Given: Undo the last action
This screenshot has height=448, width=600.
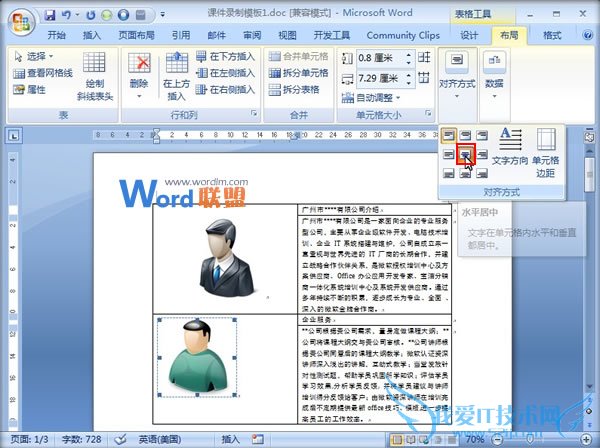Looking at the screenshot, I should 66,15.
